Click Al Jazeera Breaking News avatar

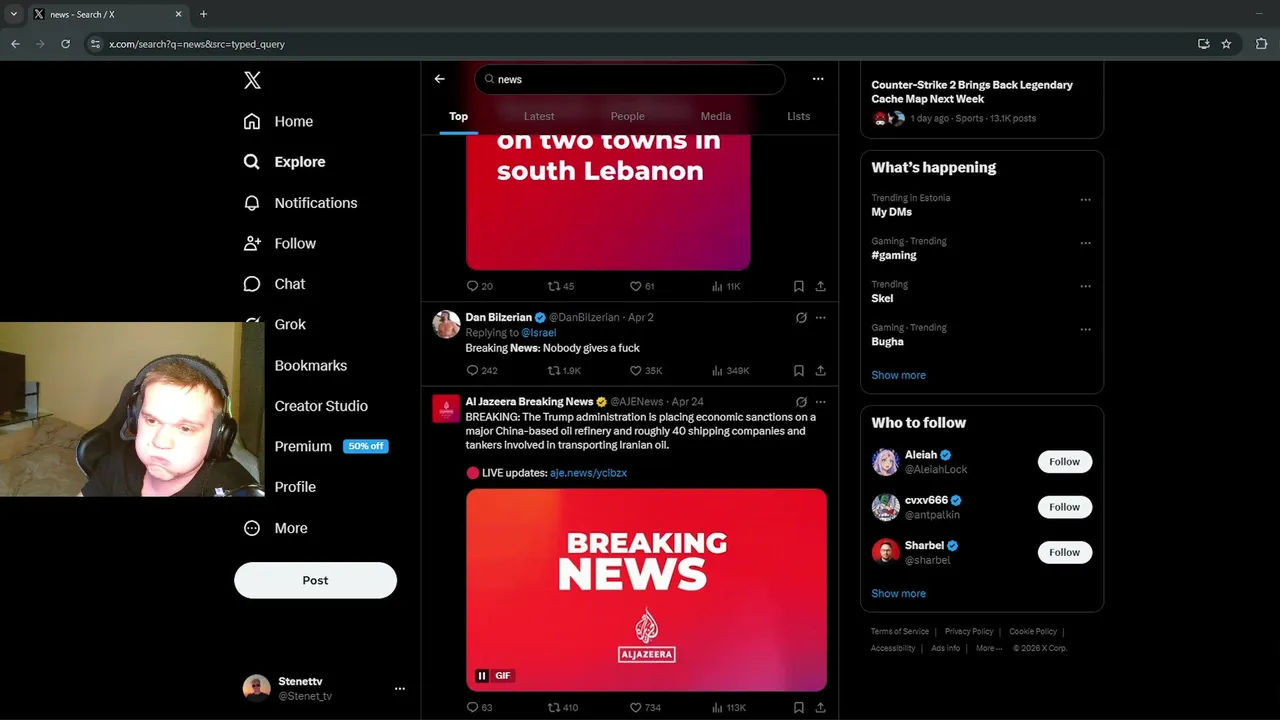(x=446, y=409)
